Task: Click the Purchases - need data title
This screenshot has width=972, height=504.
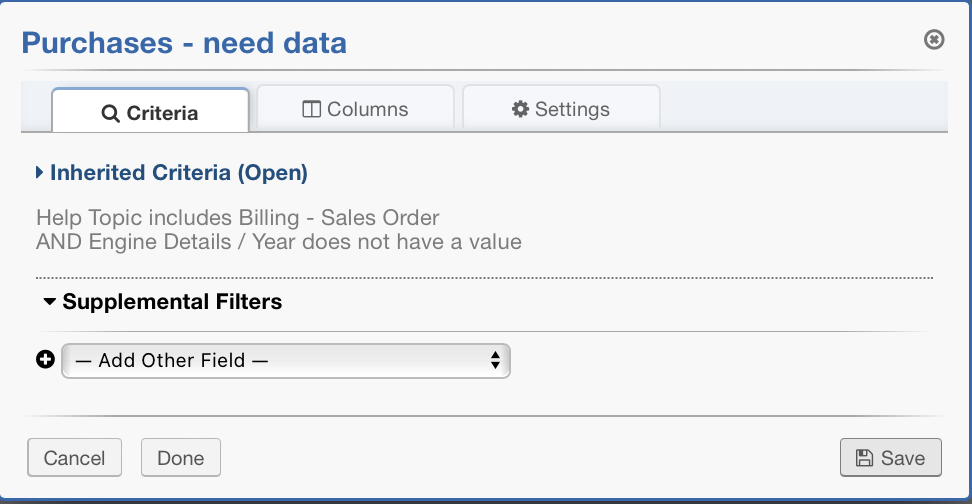Action: pos(184,43)
